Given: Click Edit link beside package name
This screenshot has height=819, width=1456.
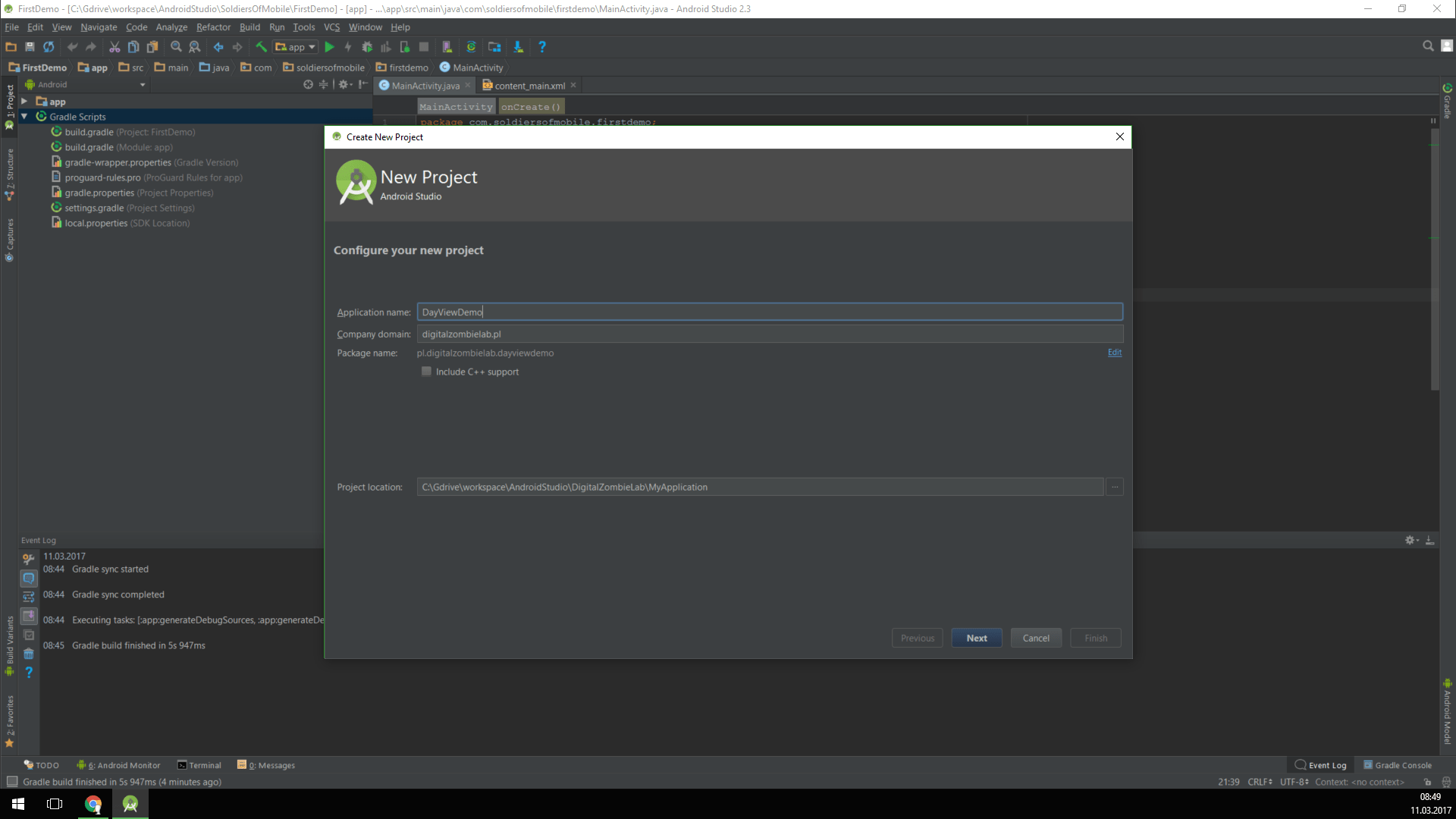Looking at the screenshot, I should pyautogui.click(x=1114, y=352).
